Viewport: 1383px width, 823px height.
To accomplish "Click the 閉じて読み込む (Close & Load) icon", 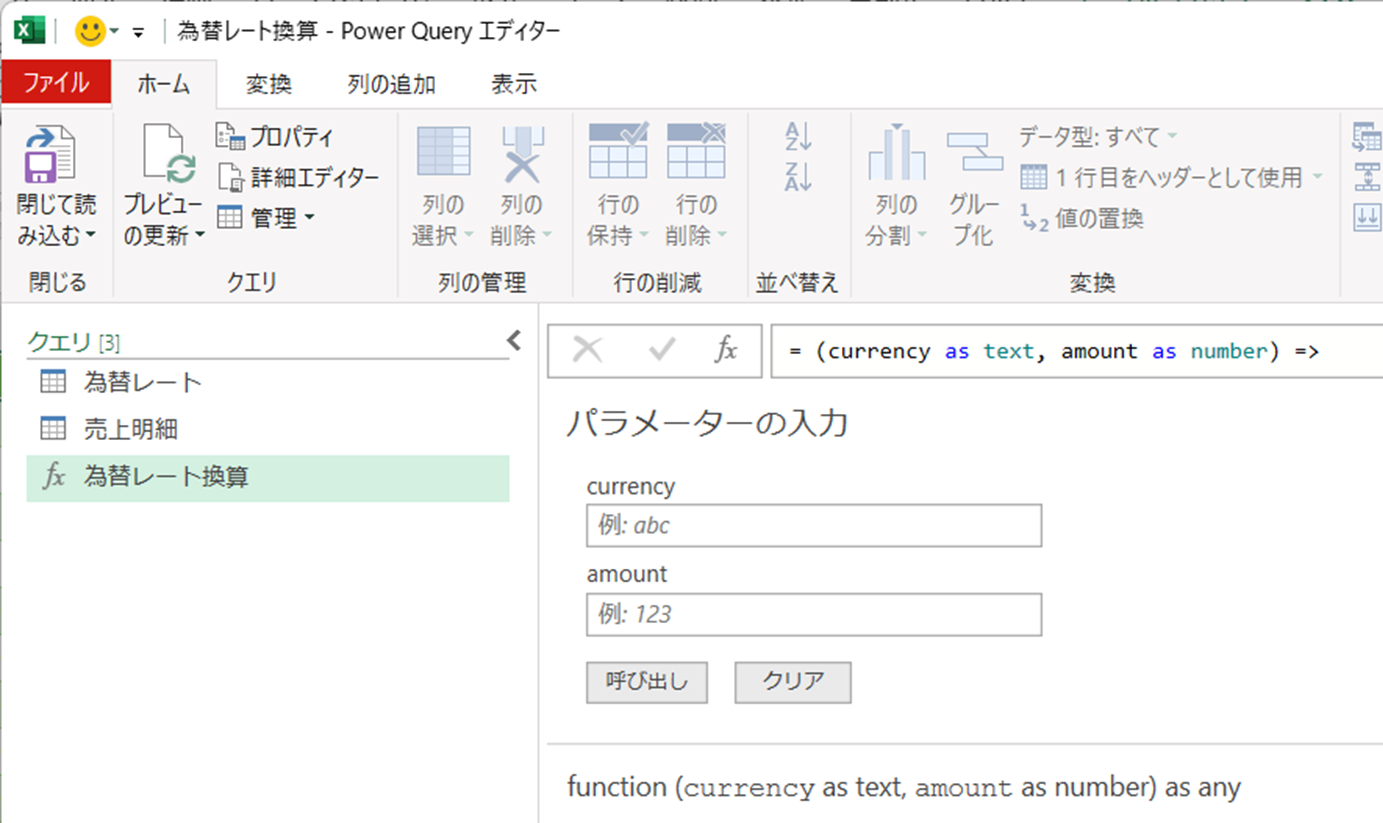I will [x=50, y=155].
